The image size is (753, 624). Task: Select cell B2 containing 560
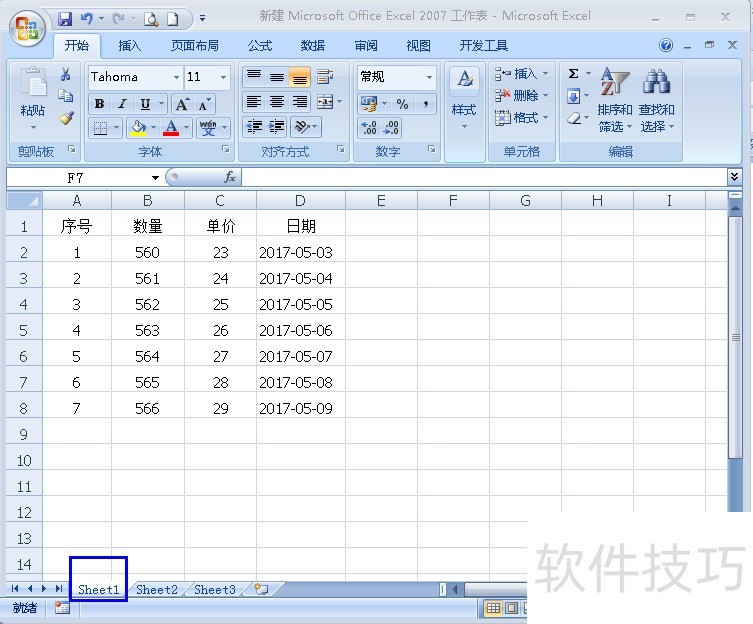point(147,253)
